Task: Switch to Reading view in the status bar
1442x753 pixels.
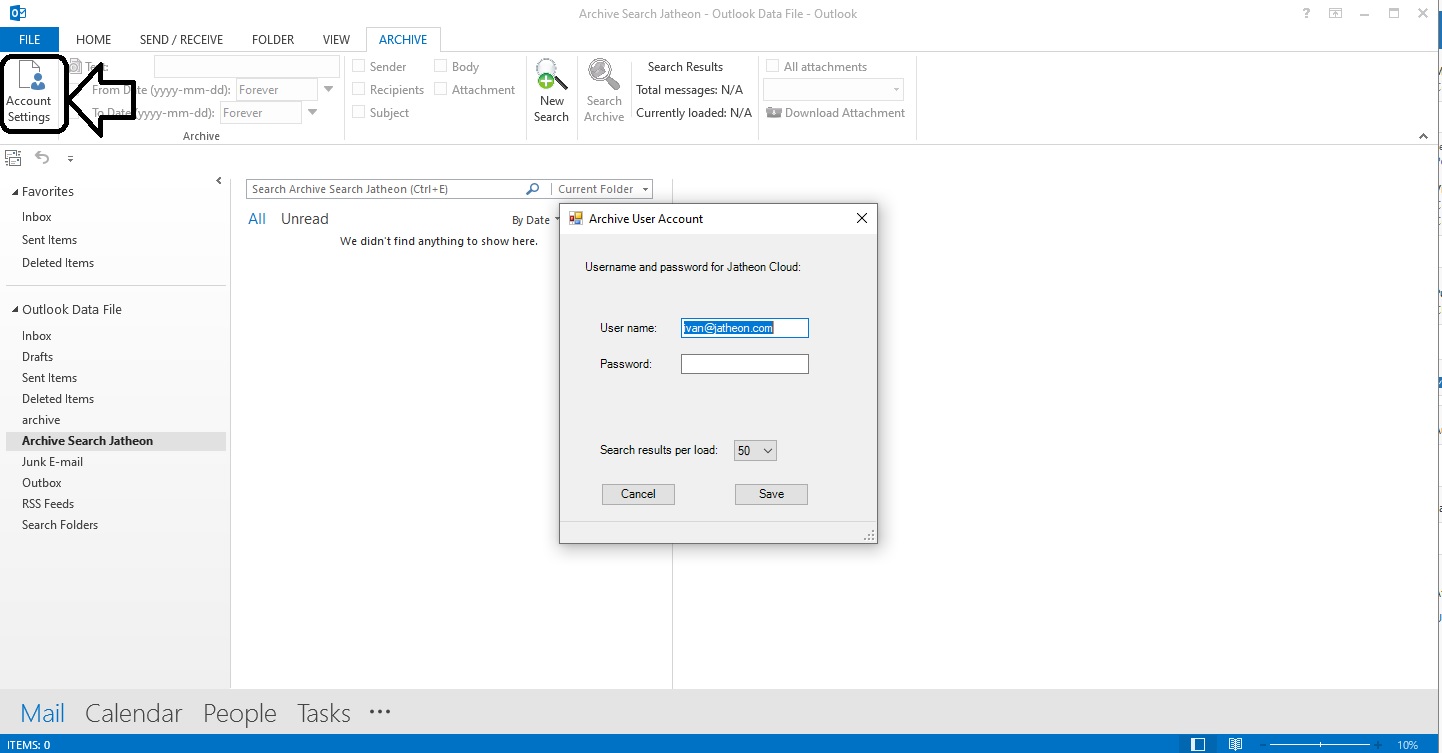Action: (x=1236, y=744)
